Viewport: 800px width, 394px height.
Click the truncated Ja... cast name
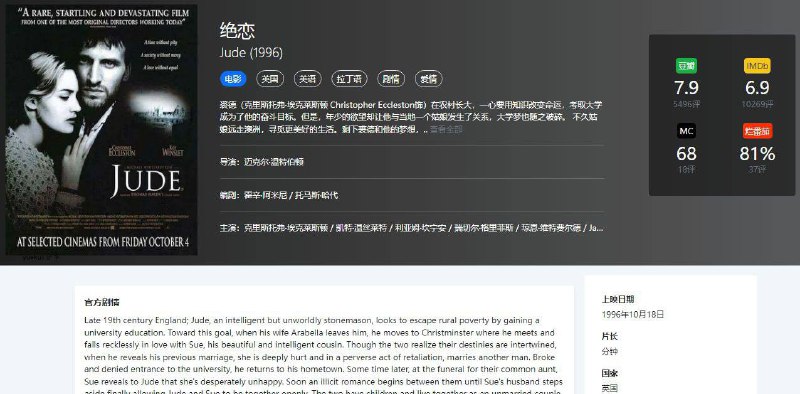click(596, 228)
